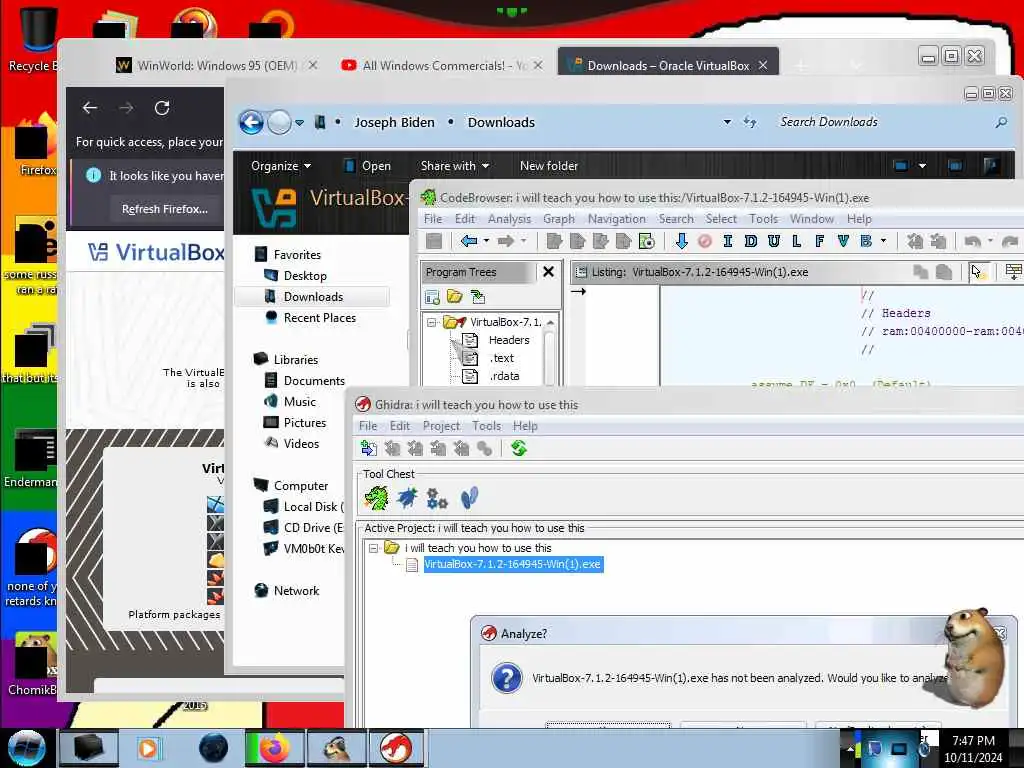Open the Project menu in Ghidra window
The image size is (1024, 768).
tap(441, 426)
